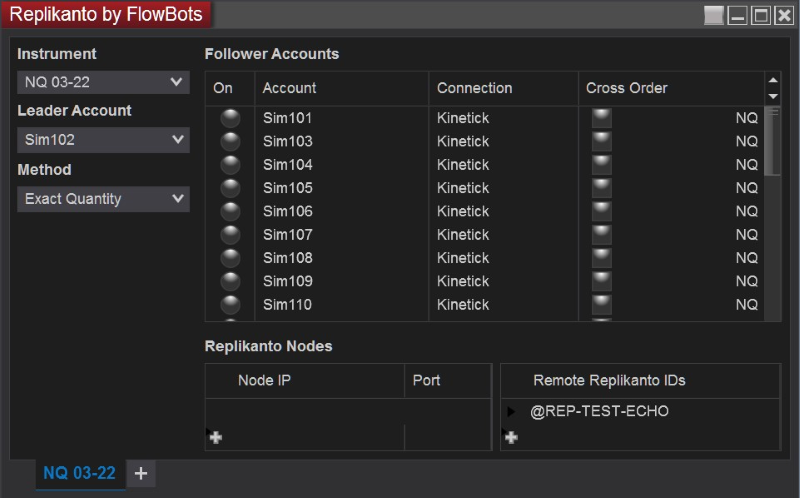Turn on follower account Sim105

click(x=230, y=188)
